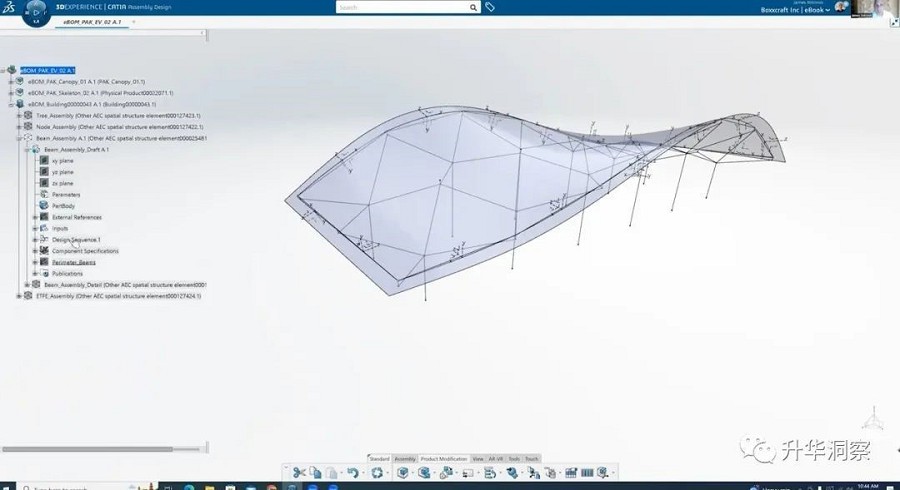Click the Copy icon in bottom toolbar
The width and height of the screenshot is (900, 490).
point(314,473)
